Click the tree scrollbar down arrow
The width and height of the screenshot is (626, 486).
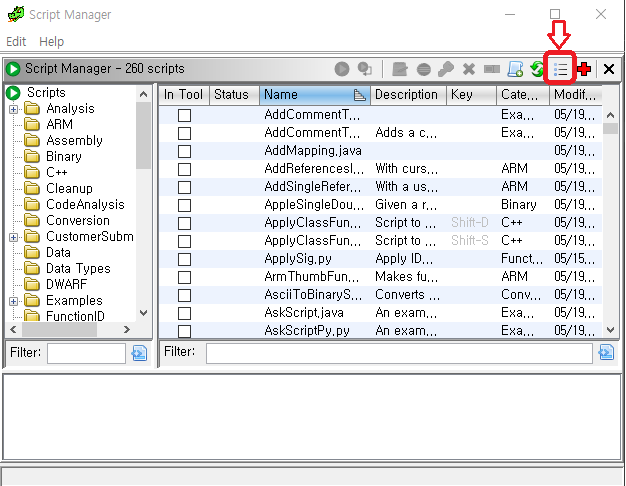coord(143,313)
